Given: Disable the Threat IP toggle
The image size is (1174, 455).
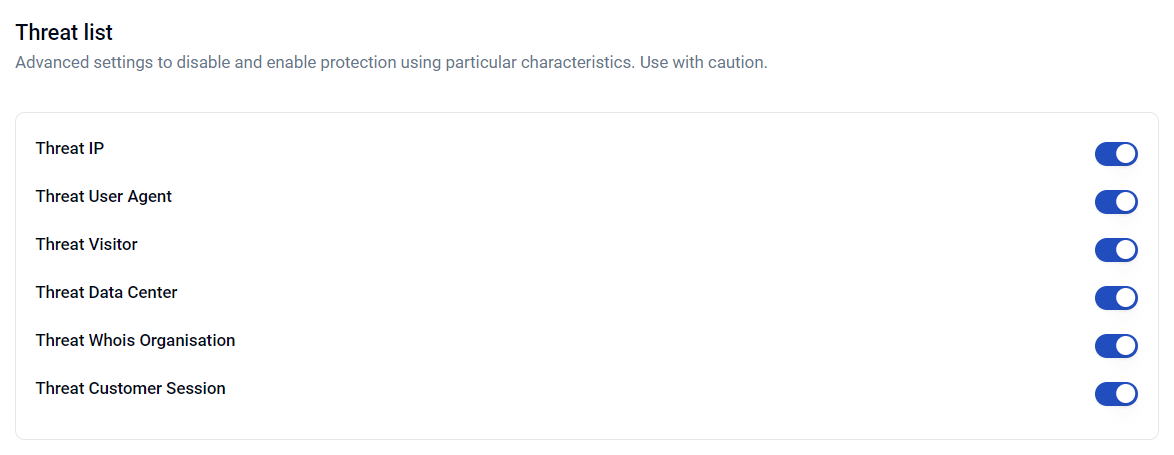Looking at the screenshot, I should pos(1116,154).
